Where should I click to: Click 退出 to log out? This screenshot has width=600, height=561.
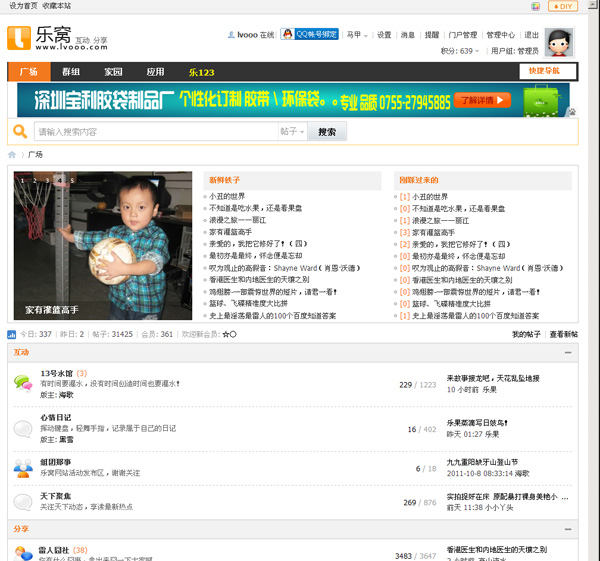click(x=532, y=35)
